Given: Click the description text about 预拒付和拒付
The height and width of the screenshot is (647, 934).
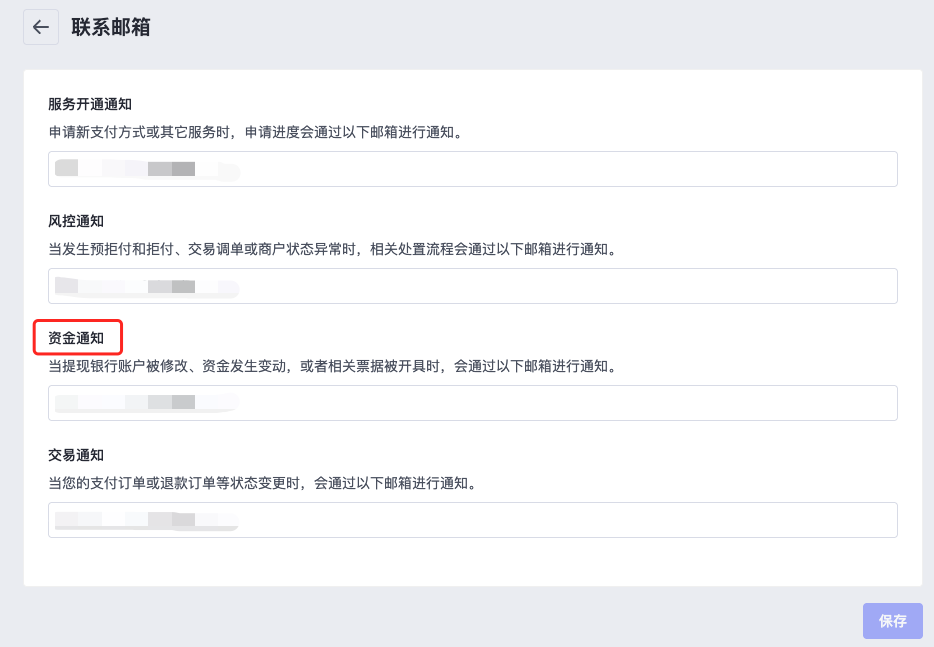Looking at the screenshot, I should tap(332, 249).
